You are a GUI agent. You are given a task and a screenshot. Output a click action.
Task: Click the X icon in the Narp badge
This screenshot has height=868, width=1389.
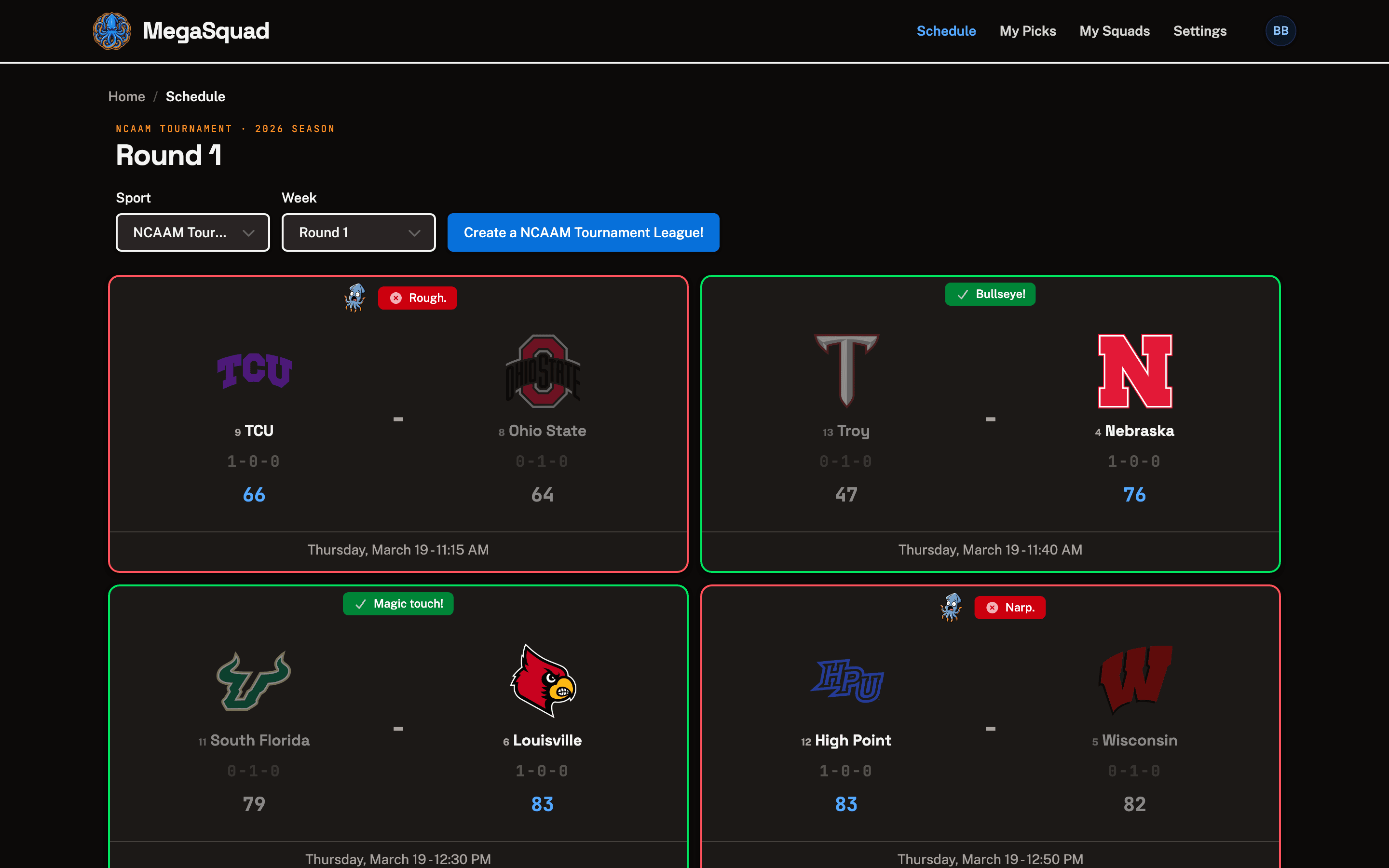pos(993,608)
